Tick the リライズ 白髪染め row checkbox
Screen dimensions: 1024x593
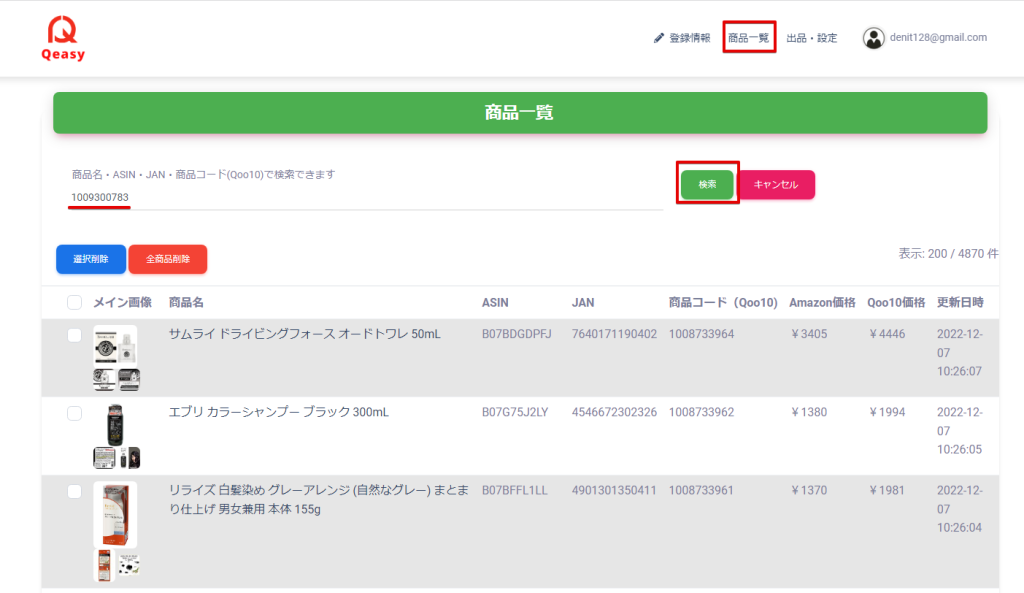75,491
